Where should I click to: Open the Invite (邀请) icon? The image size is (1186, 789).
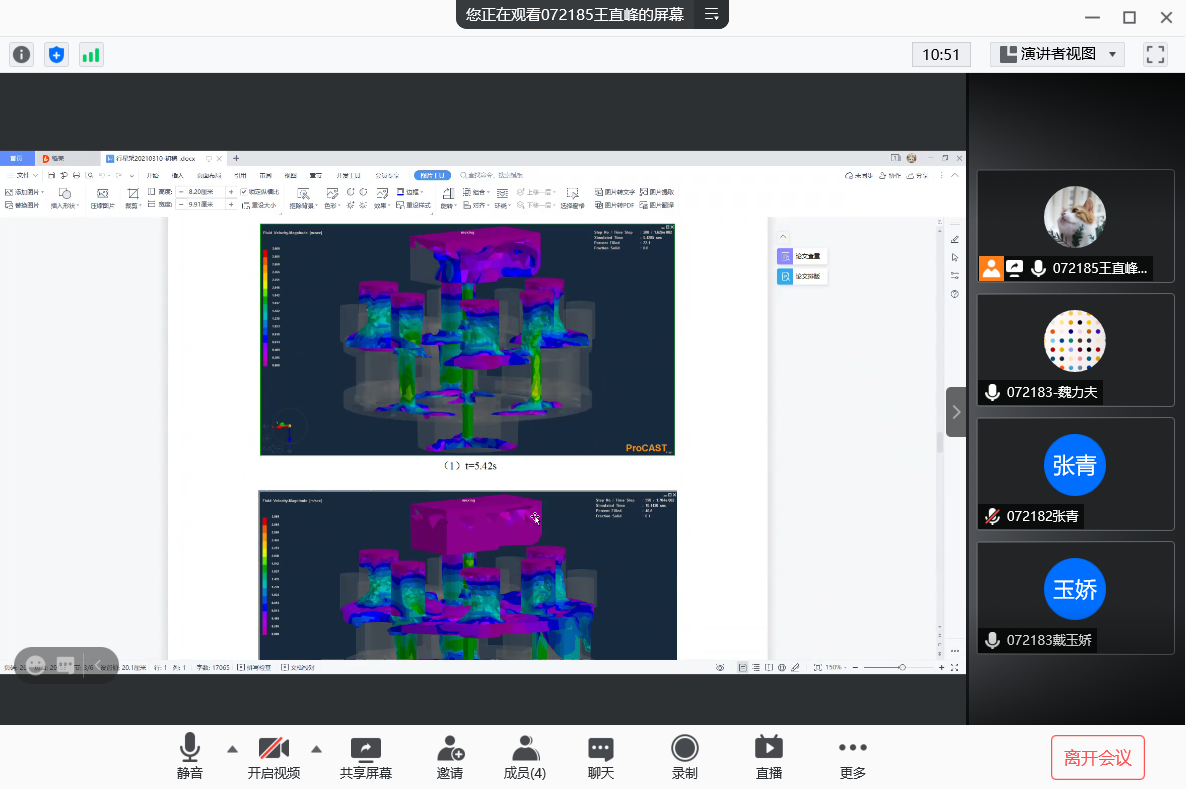[x=450, y=758]
